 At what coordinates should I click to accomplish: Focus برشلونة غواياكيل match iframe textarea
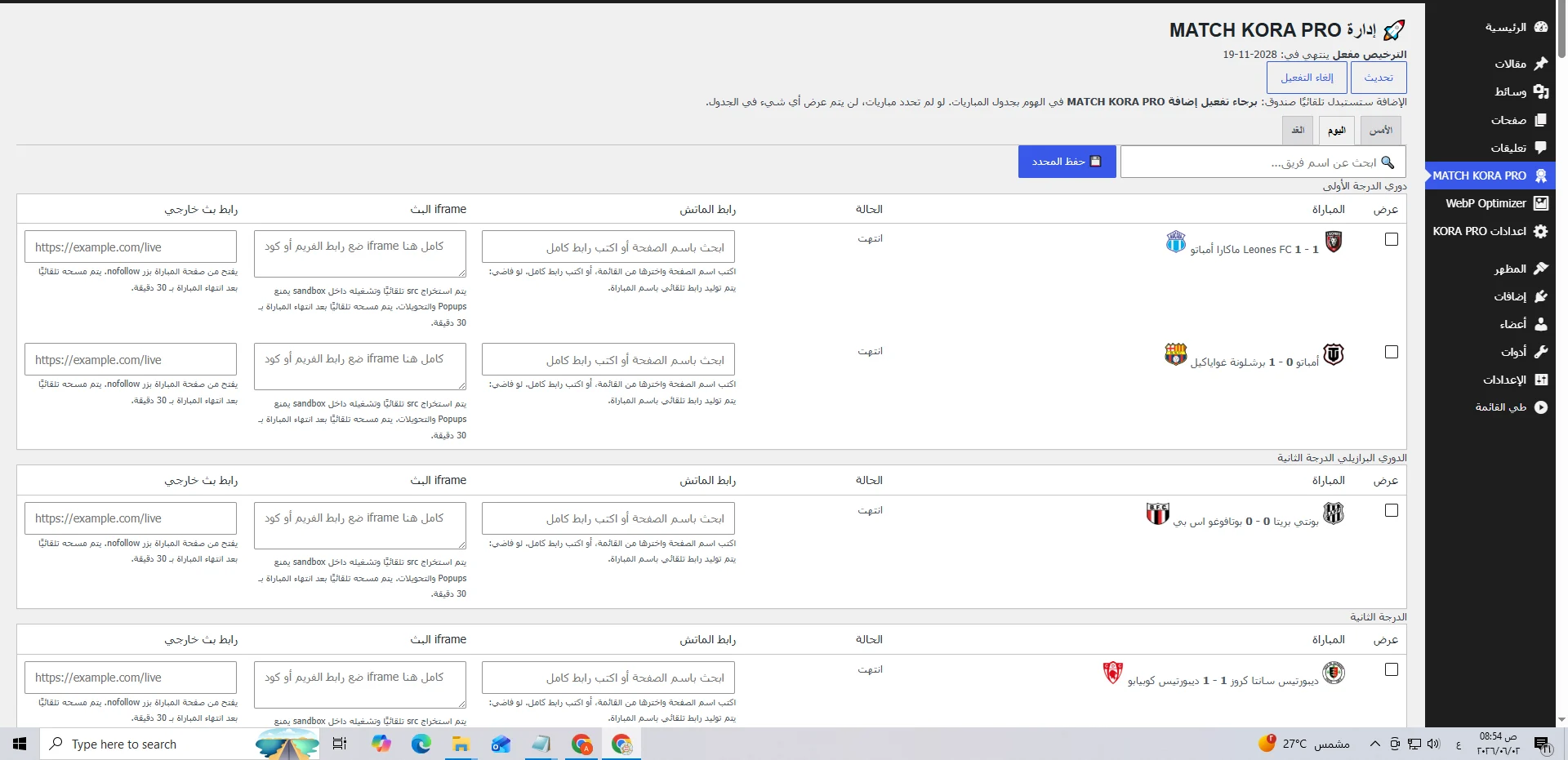point(360,367)
